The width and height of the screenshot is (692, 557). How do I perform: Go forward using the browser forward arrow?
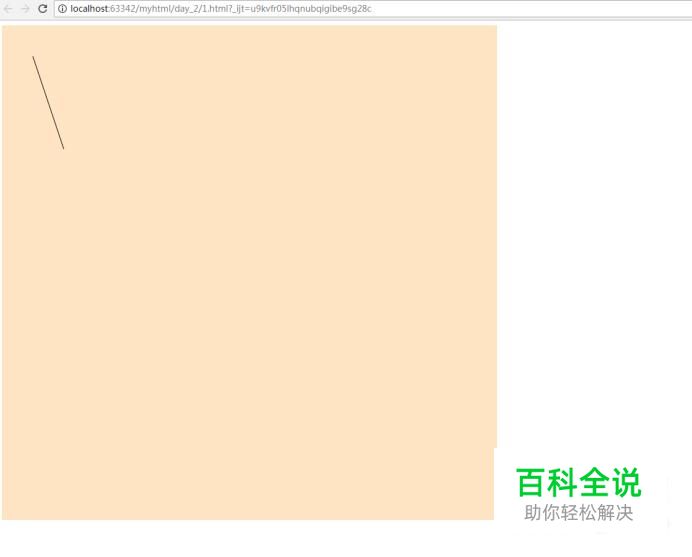(x=25, y=8)
